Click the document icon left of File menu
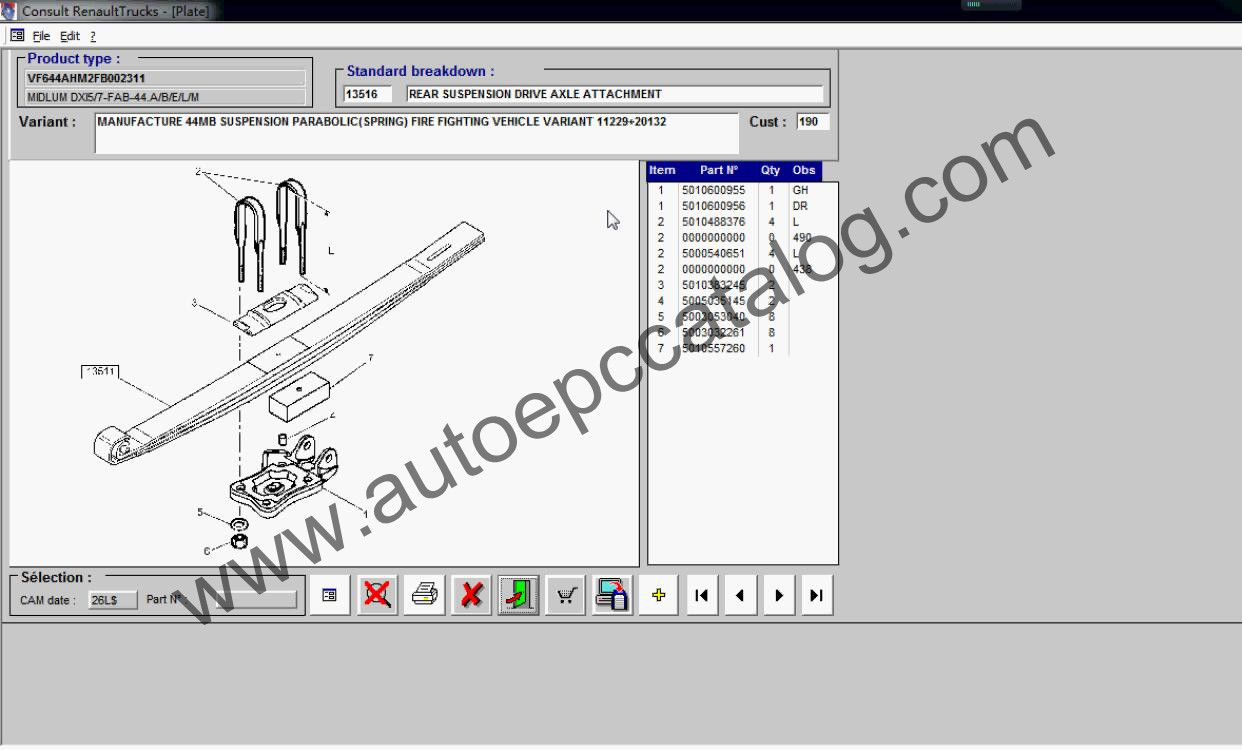1242x750 pixels. [x=17, y=35]
